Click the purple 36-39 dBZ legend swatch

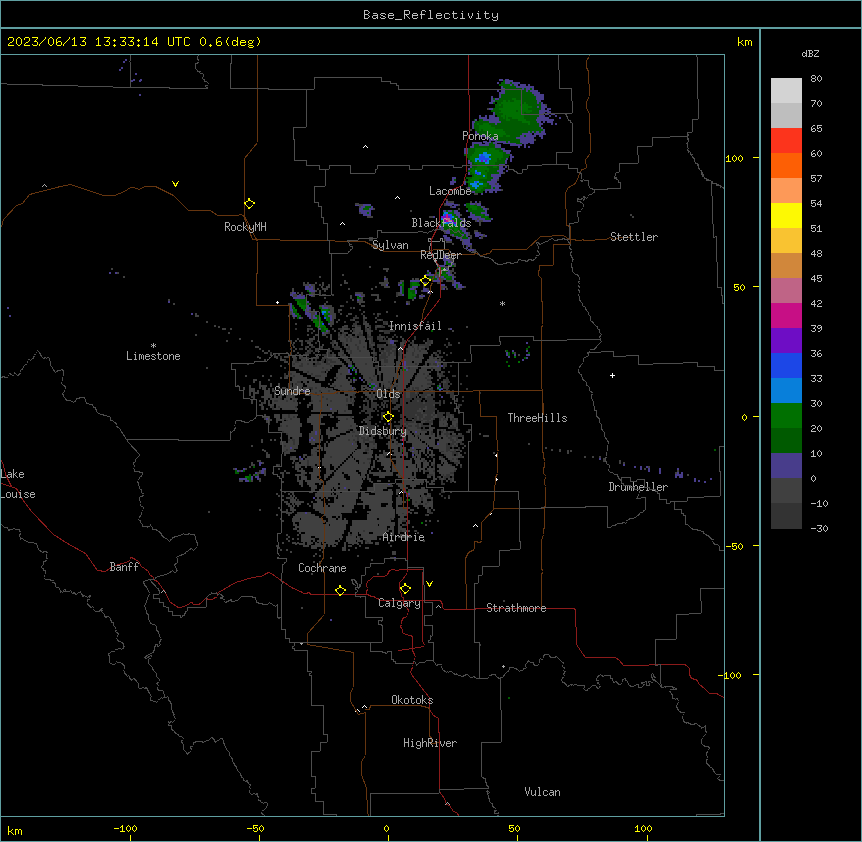pyautogui.click(x=786, y=340)
